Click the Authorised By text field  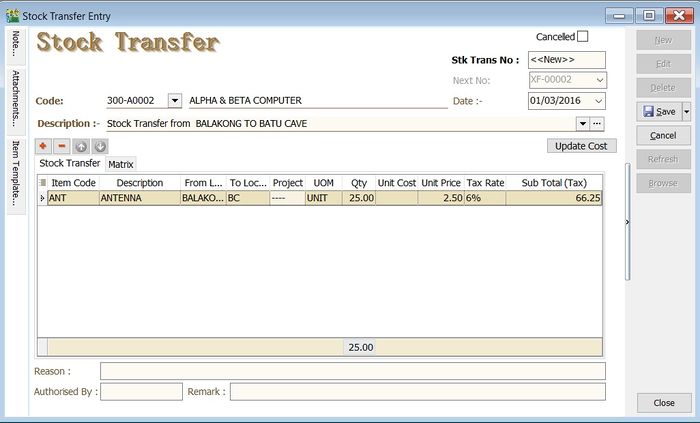(x=141, y=392)
